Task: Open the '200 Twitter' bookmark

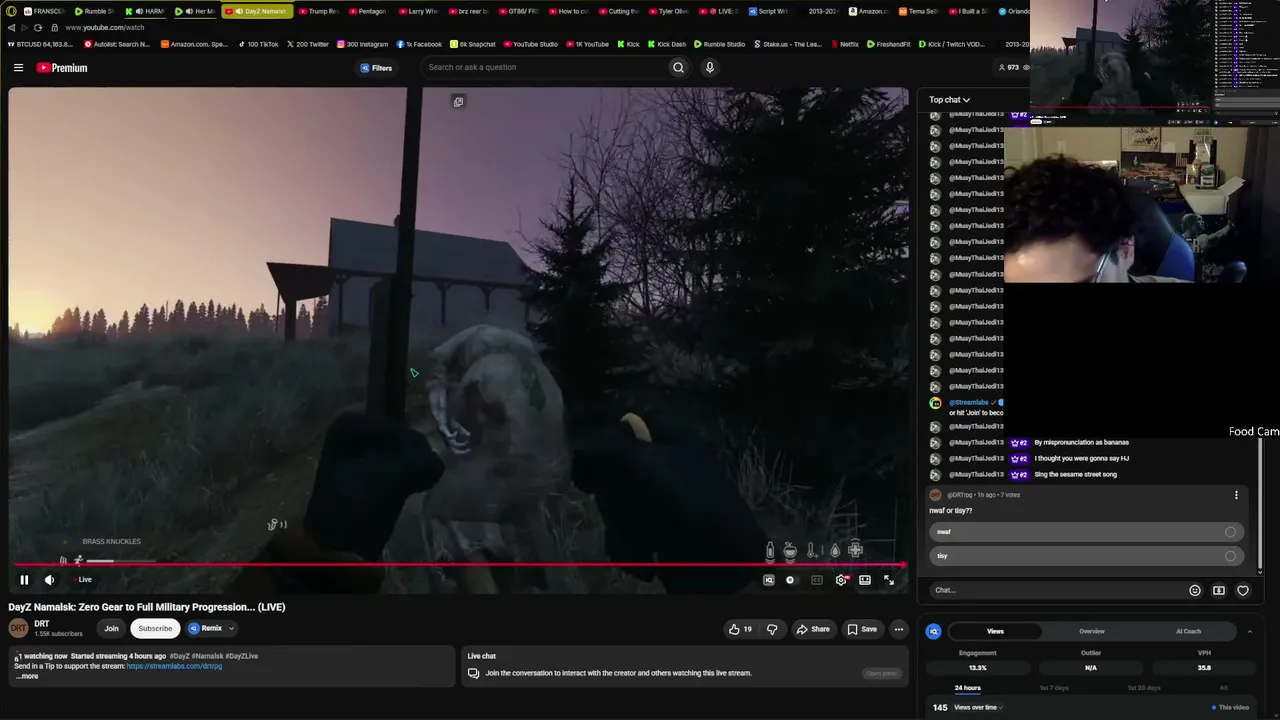Action: tap(307, 44)
